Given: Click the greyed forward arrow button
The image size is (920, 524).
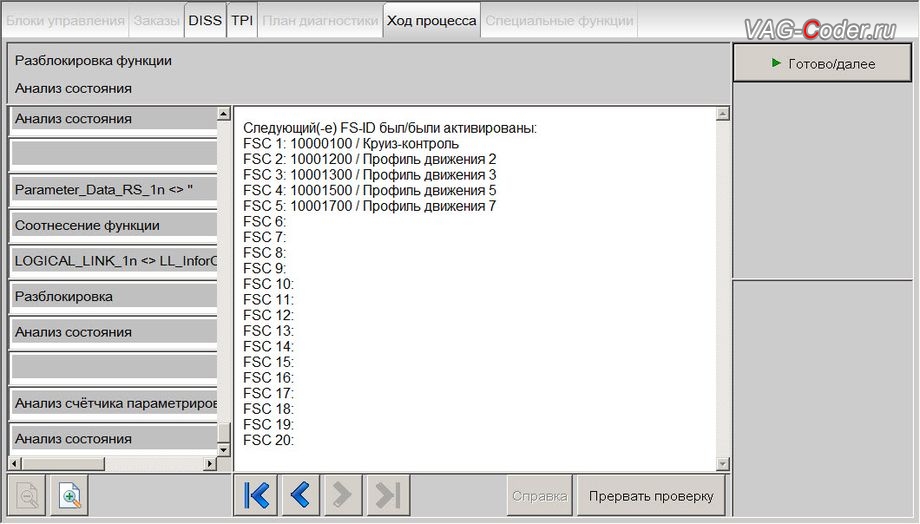Looking at the screenshot, I should click(x=342, y=495).
